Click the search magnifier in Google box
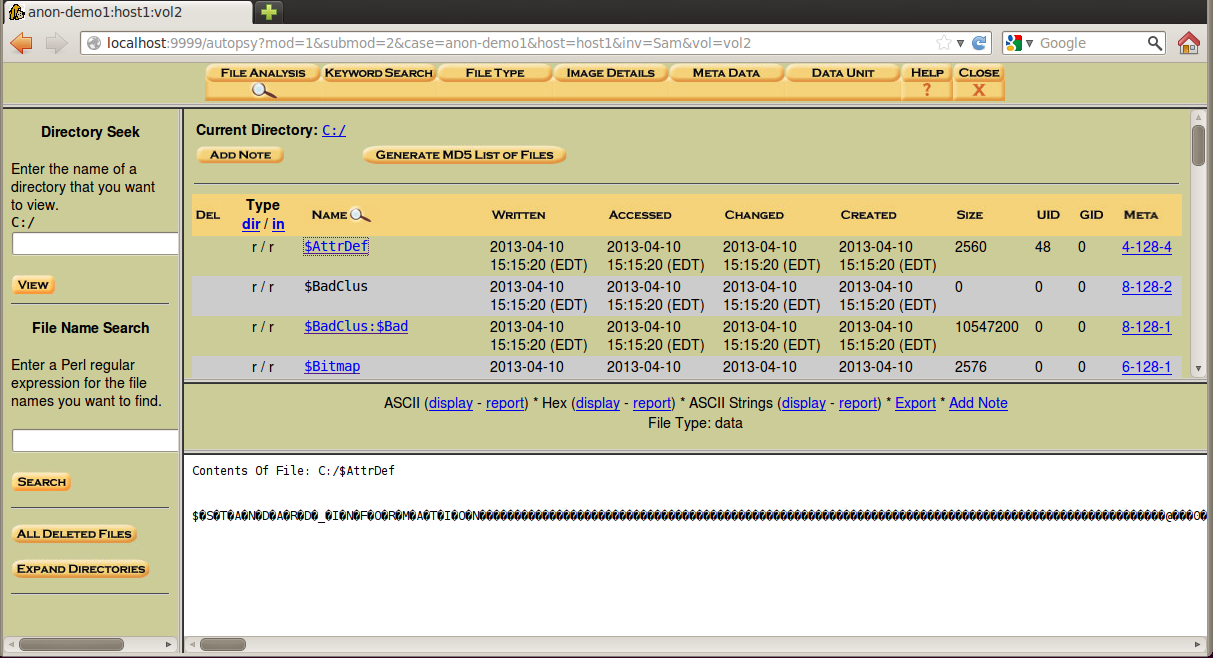 click(1155, 43)
